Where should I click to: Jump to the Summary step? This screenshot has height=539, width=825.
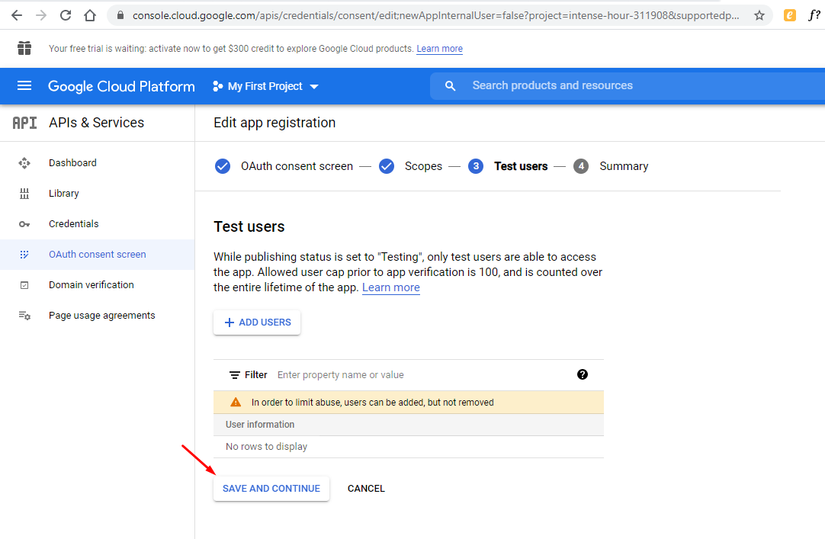tap(623, 166)
